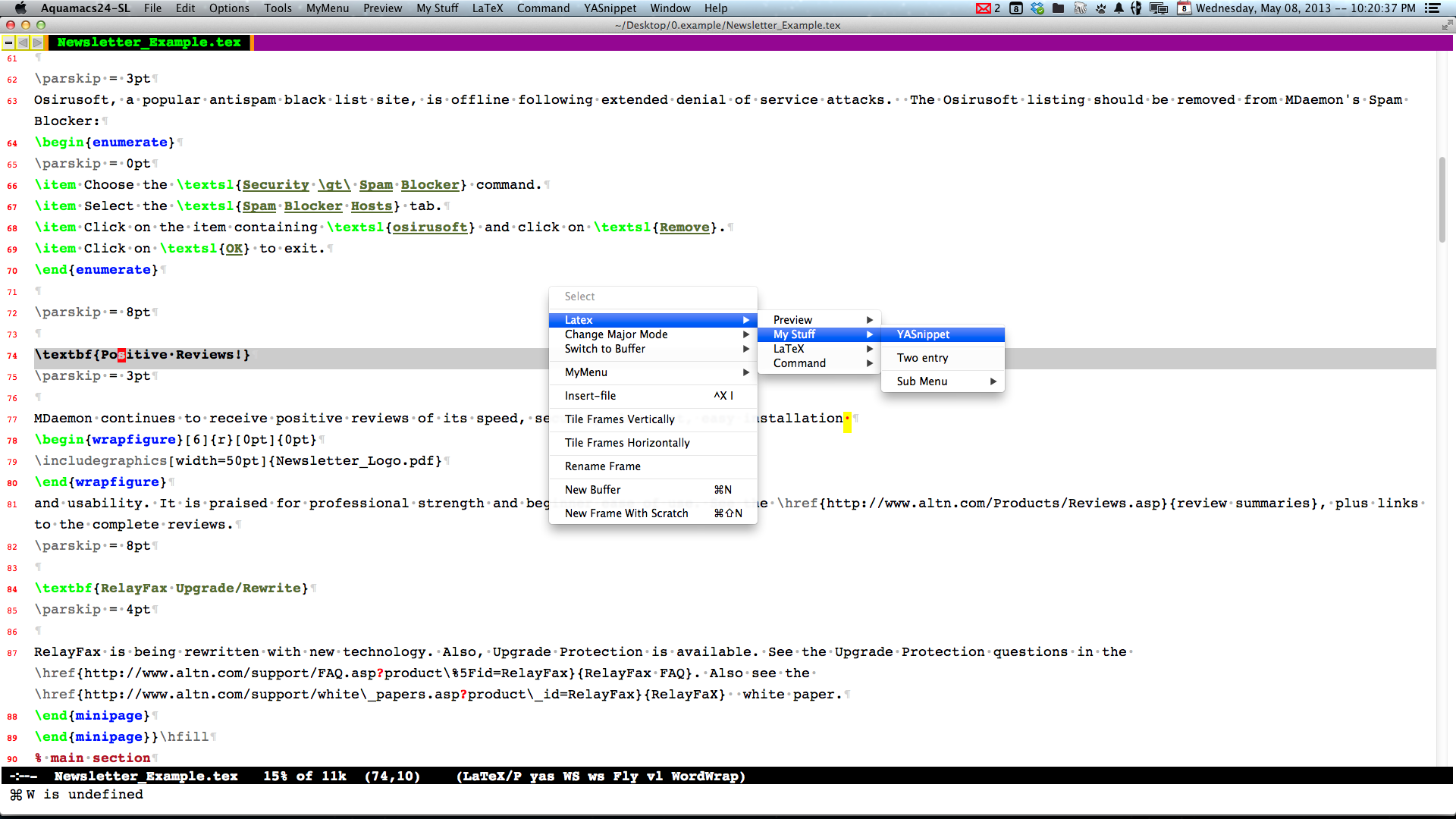1456x819 pixels.
Task: Click the \end{wrapfigure} line 80
Action: [x=101, y=482]
